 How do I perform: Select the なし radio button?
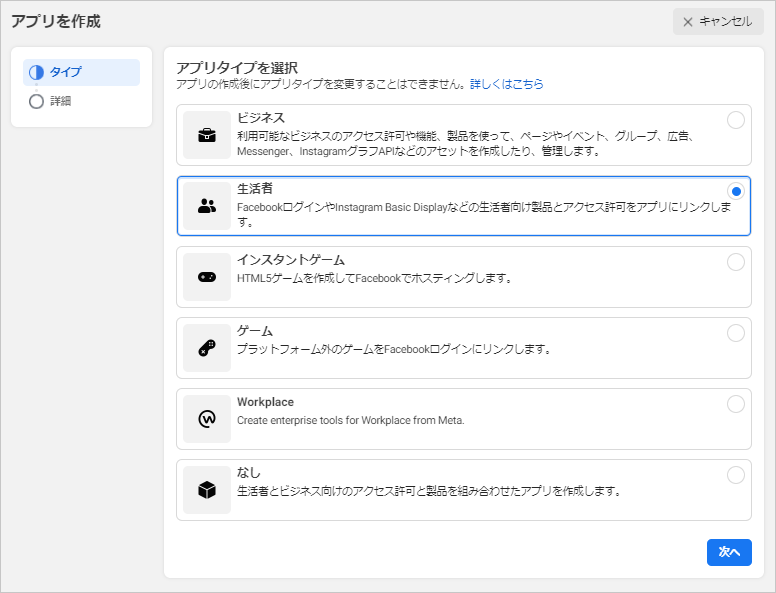click(736, 475)
